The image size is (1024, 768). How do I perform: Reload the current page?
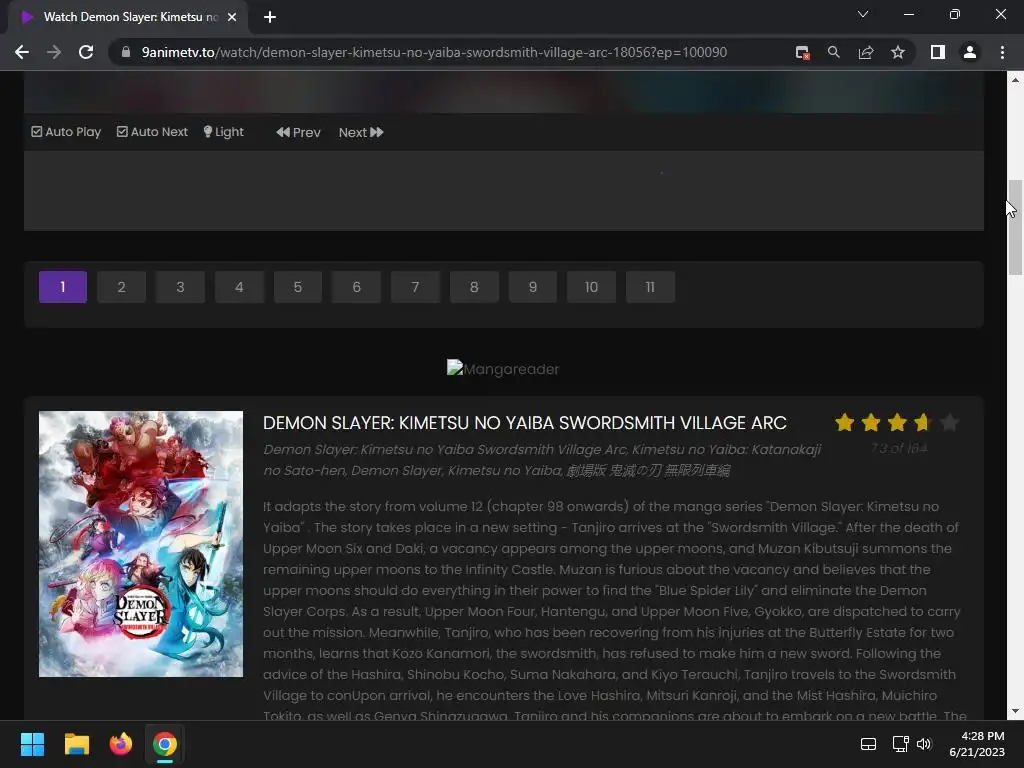coord(86,52)
